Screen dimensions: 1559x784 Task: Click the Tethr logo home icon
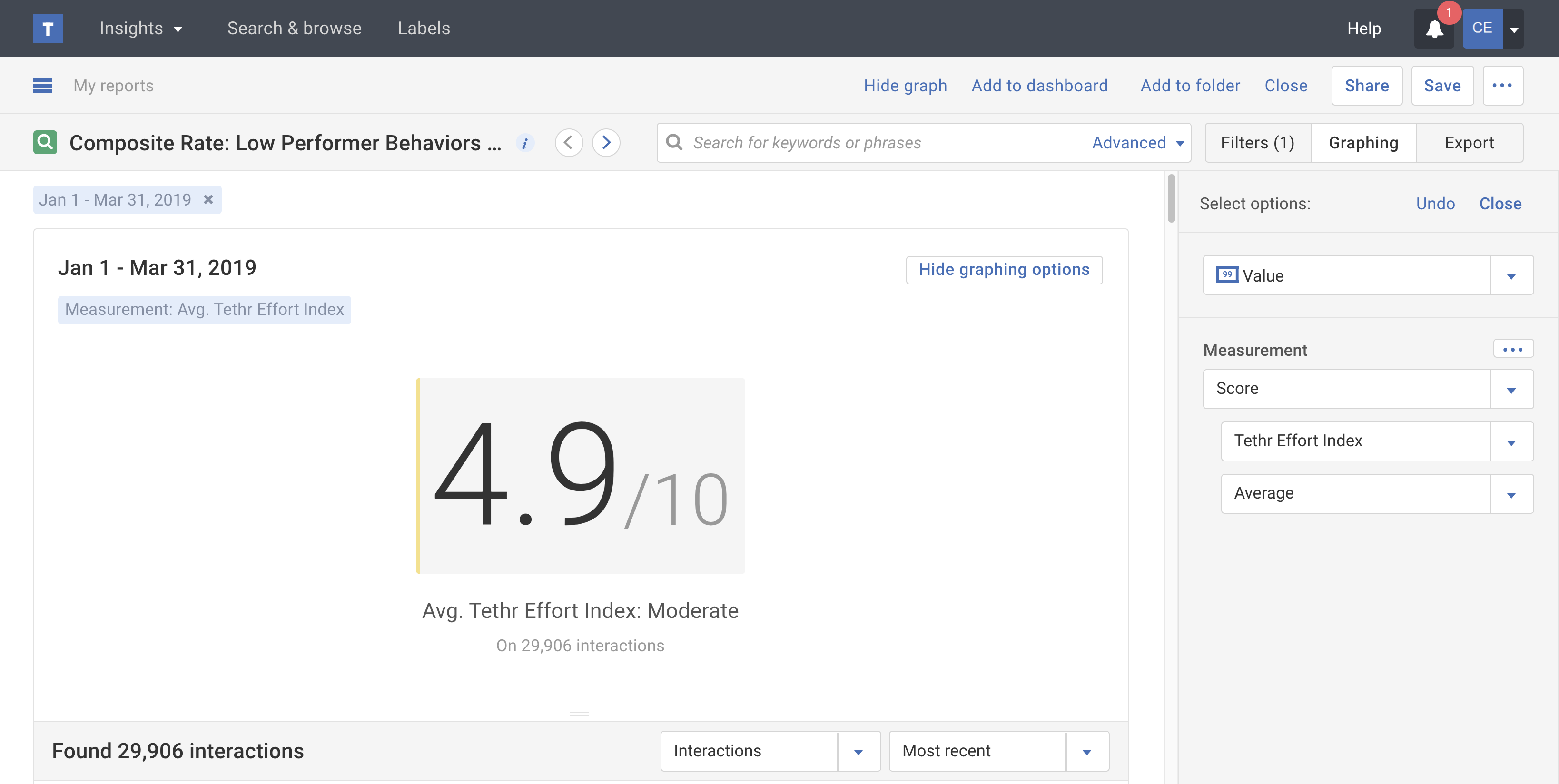coord(48,29)
